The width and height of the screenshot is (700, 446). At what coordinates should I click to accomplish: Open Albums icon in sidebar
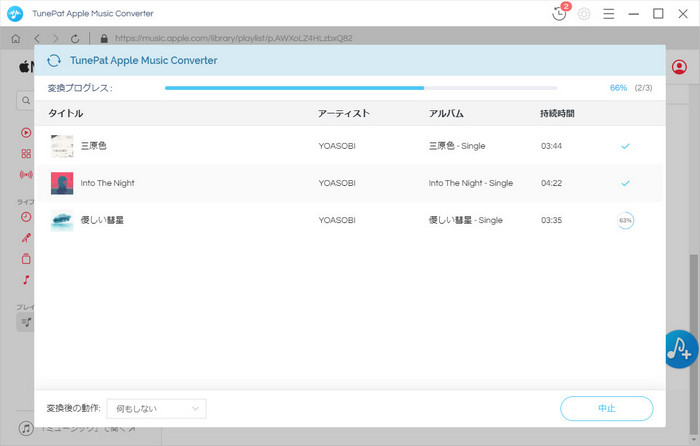26,258
